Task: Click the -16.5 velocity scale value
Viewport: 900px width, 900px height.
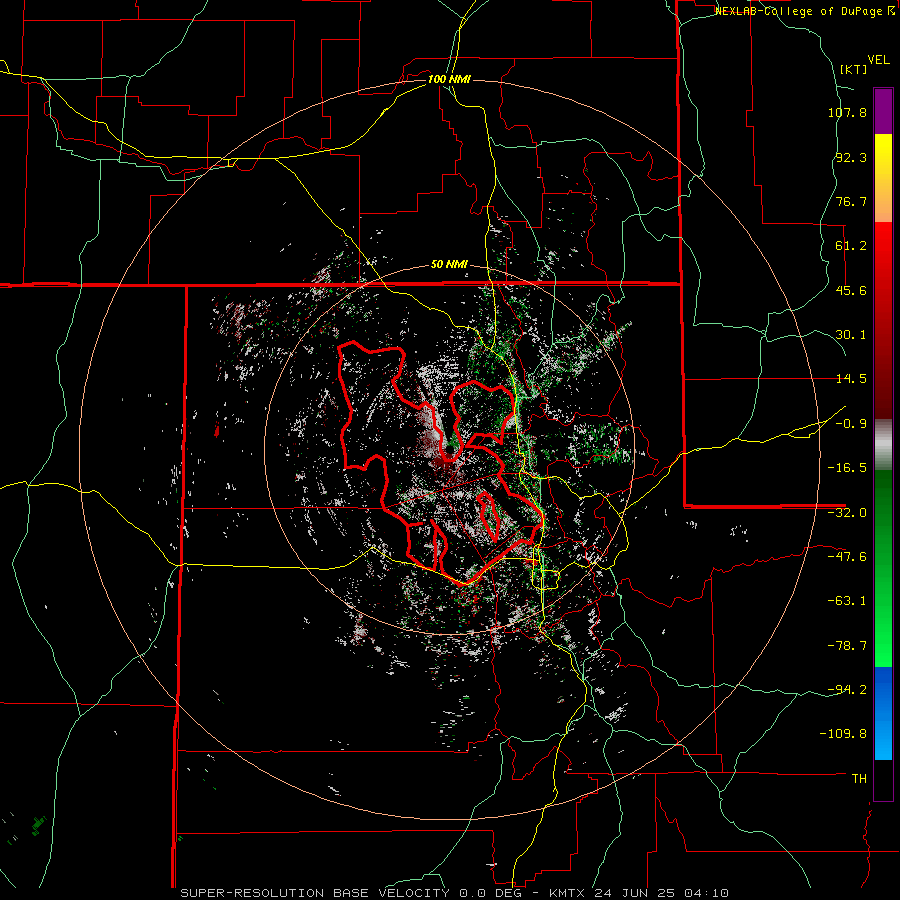Action: pos(847,468)
